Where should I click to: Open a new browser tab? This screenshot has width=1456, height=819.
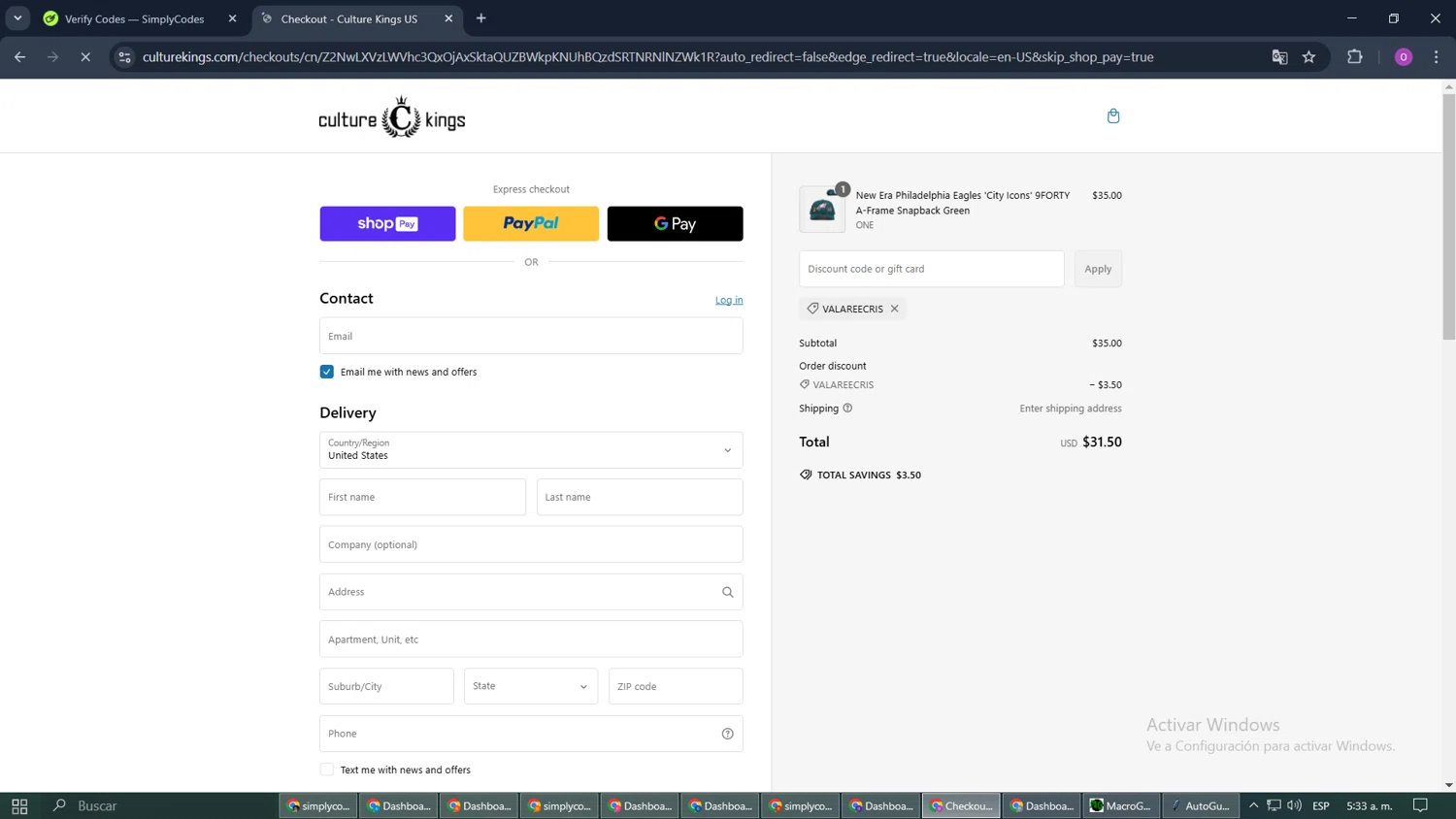tap(481, 18)
